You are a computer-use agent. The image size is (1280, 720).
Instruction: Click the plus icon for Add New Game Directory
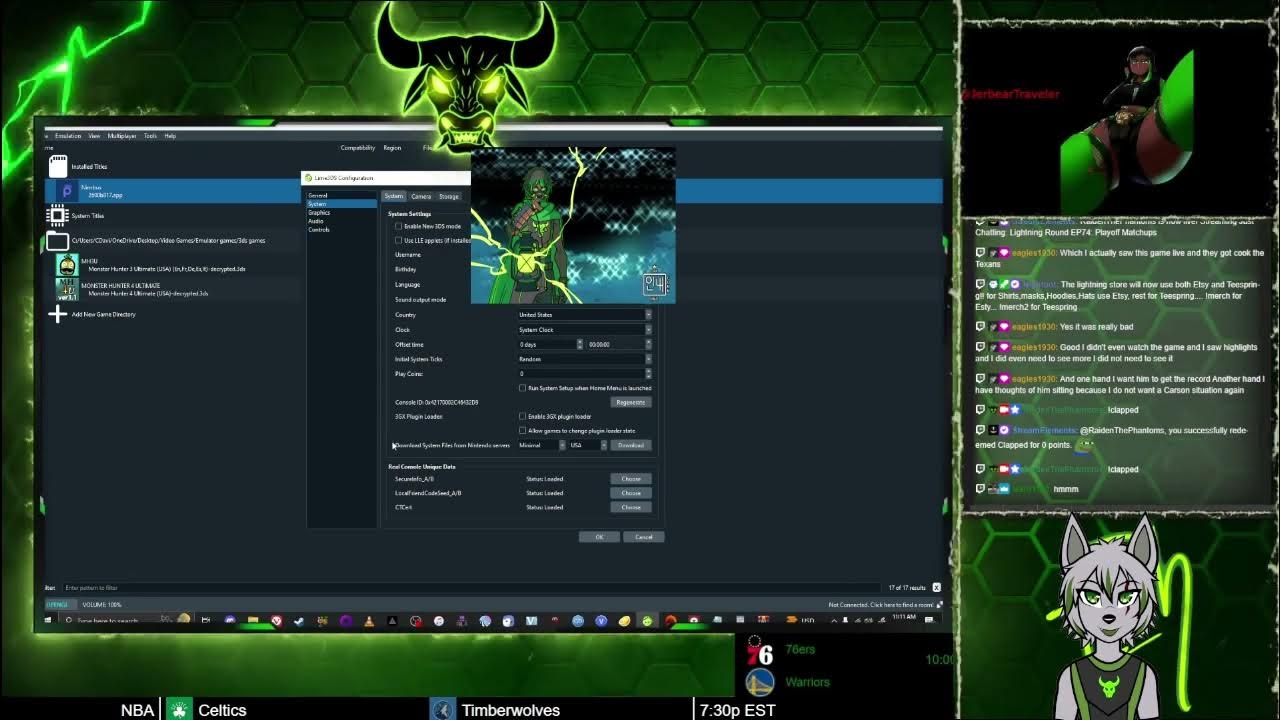click(x=57, y=314)
